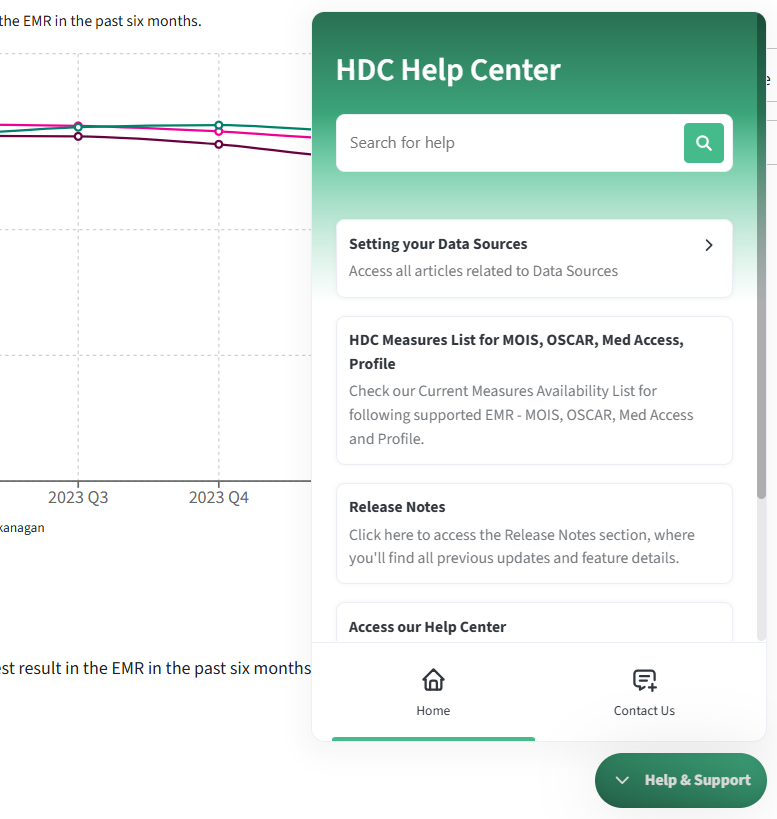The height and width of the screenshot is (819, 777).
Task: Click the help panel vertical scrollbar
Action: click(x=762, y=400)
